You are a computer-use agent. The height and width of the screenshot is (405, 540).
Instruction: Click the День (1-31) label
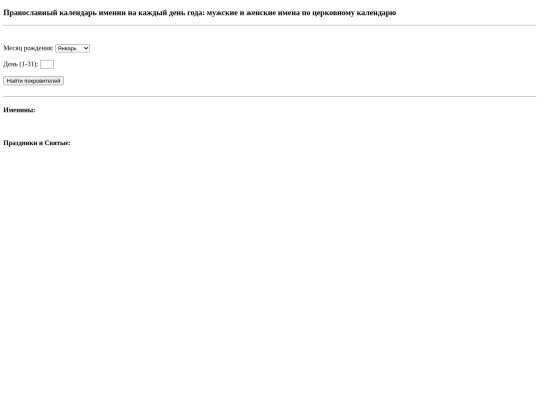[x=21, y=64]
